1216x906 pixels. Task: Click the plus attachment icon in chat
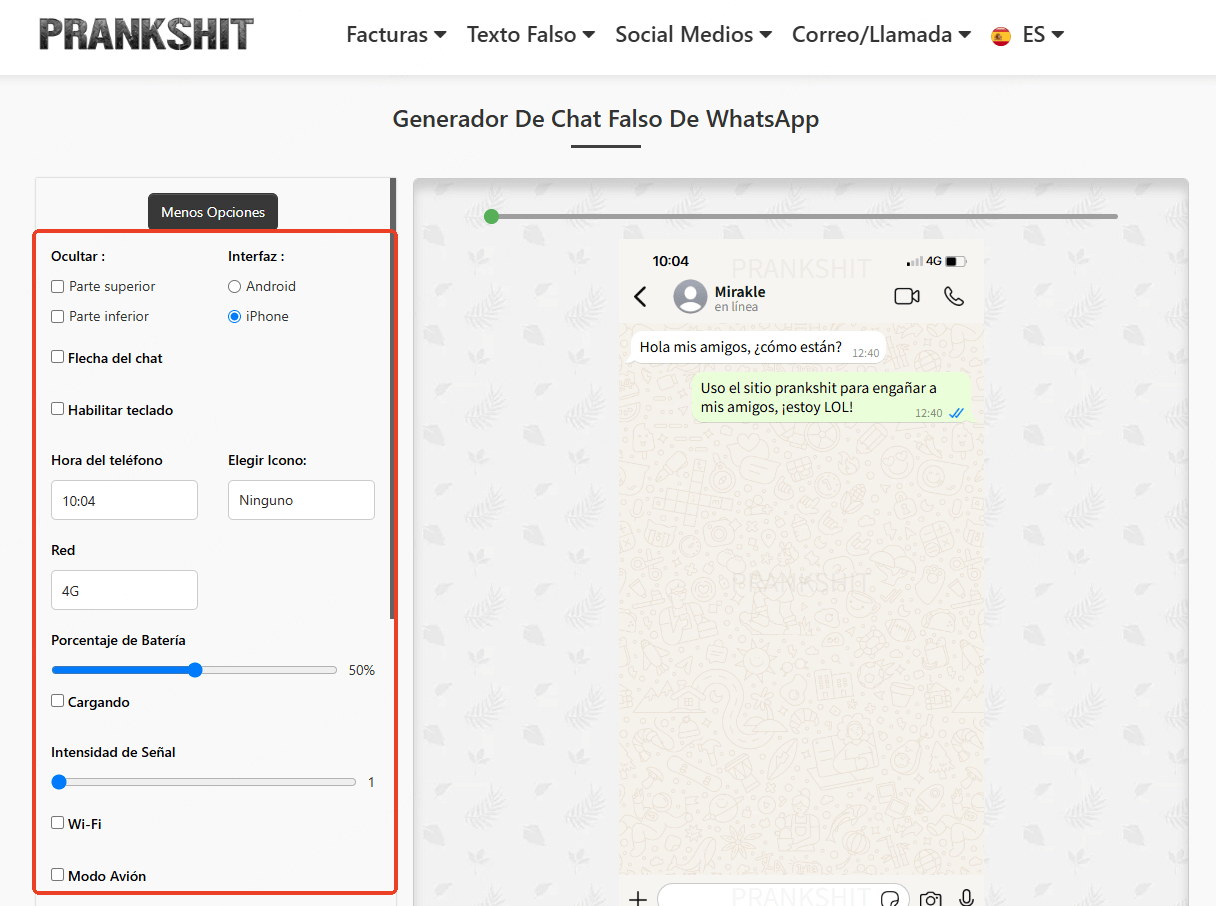(637, 897)
